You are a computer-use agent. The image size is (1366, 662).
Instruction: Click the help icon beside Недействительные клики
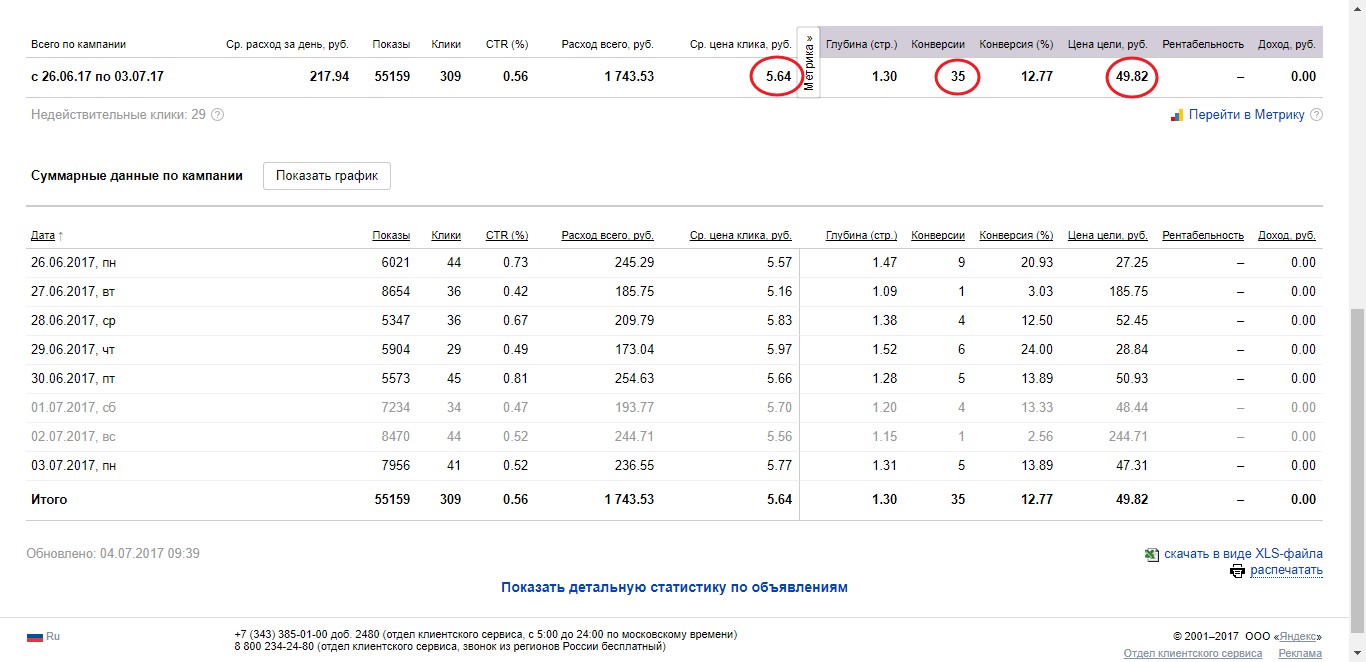218,115
